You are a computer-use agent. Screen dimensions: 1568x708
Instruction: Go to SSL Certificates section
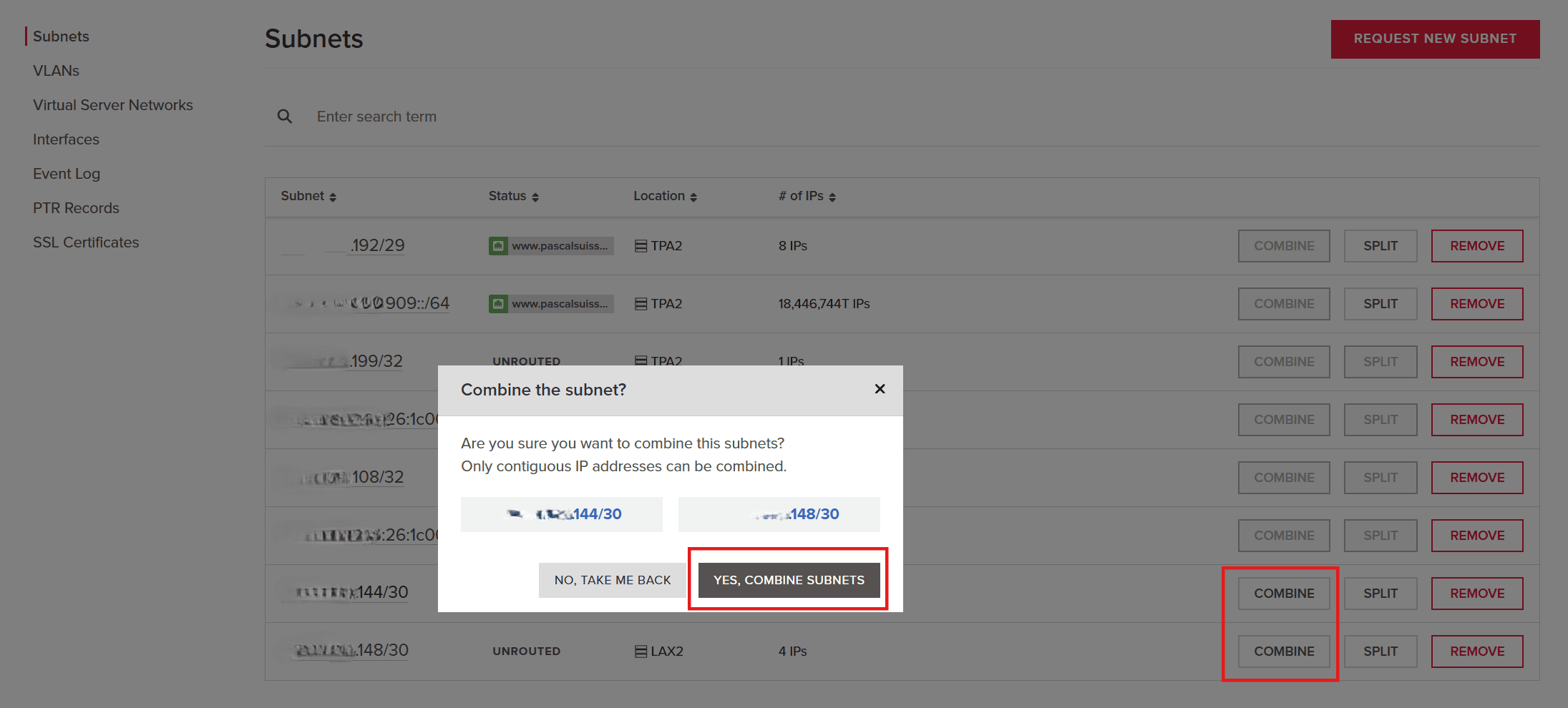coord(86,242)
